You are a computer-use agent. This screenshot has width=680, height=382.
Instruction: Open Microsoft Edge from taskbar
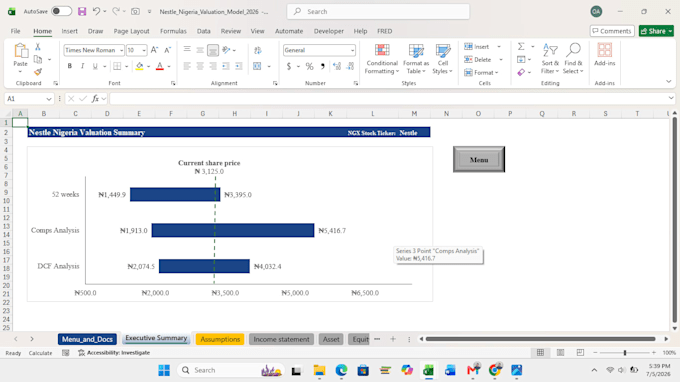[341, 370]
